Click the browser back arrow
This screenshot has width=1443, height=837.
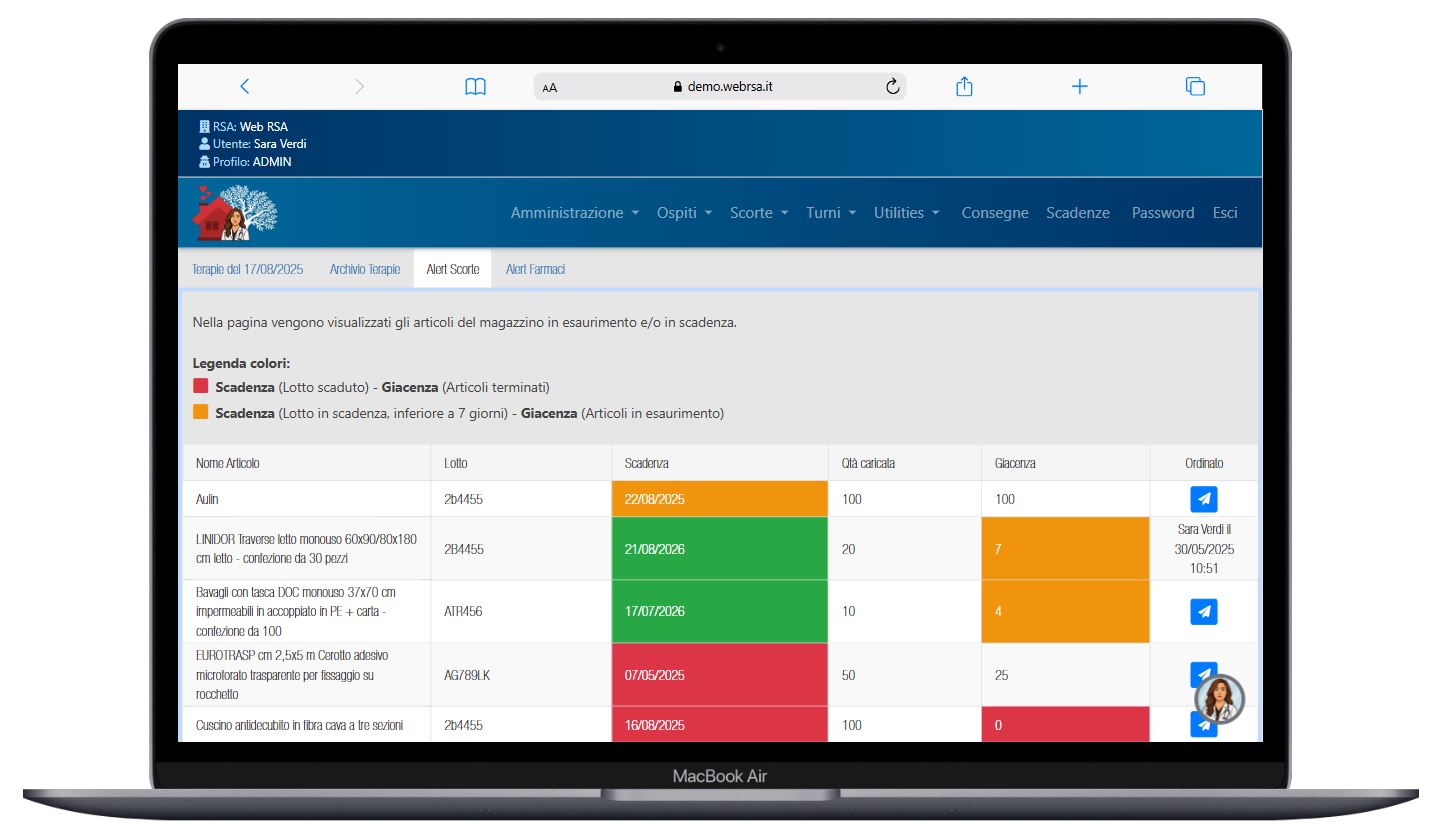245,87
